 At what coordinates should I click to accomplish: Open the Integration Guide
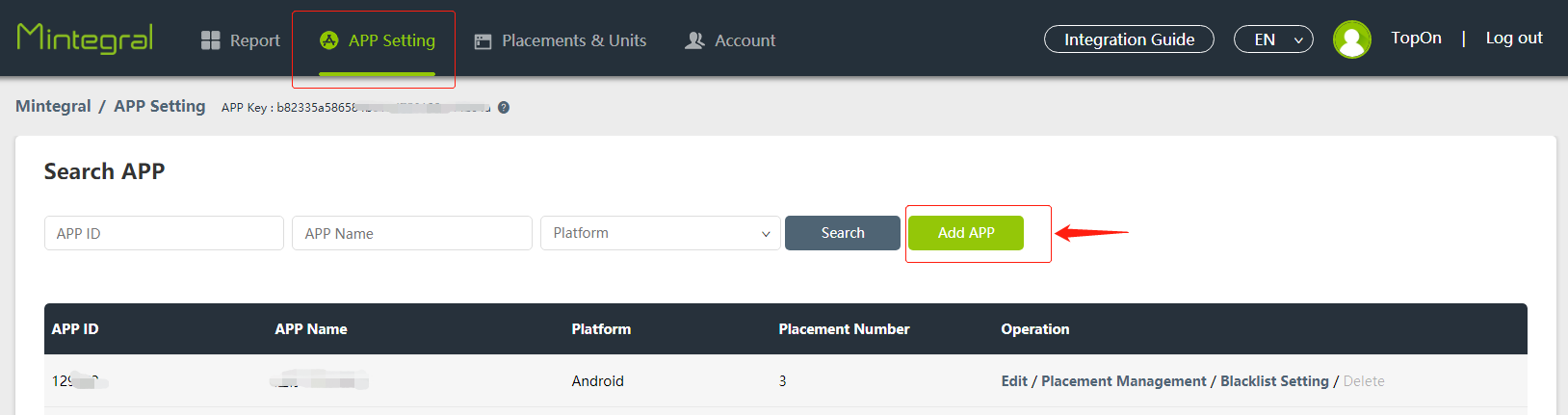tap(1129, 39)
